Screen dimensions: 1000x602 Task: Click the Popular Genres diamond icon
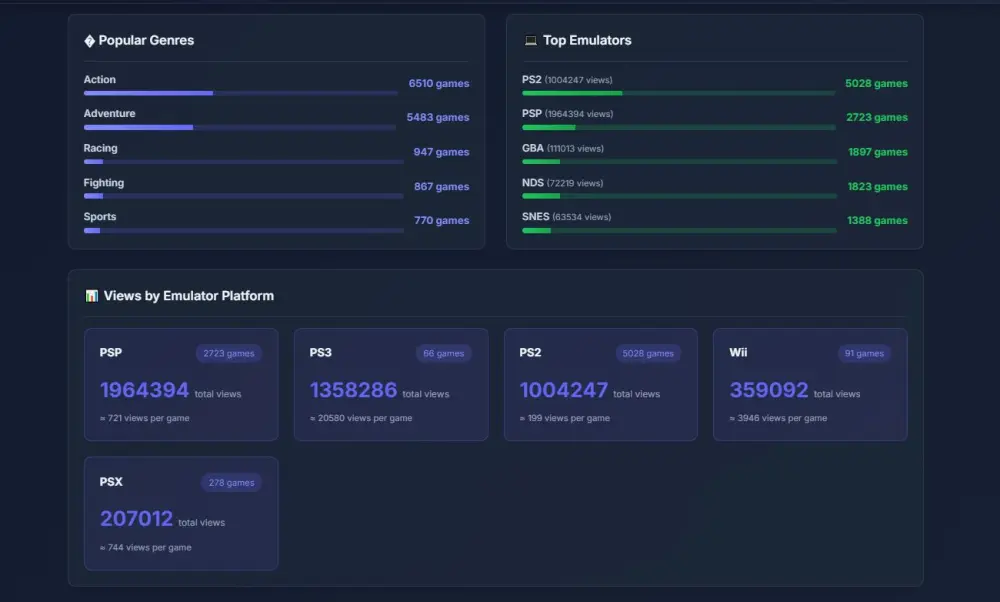[89, 41]
